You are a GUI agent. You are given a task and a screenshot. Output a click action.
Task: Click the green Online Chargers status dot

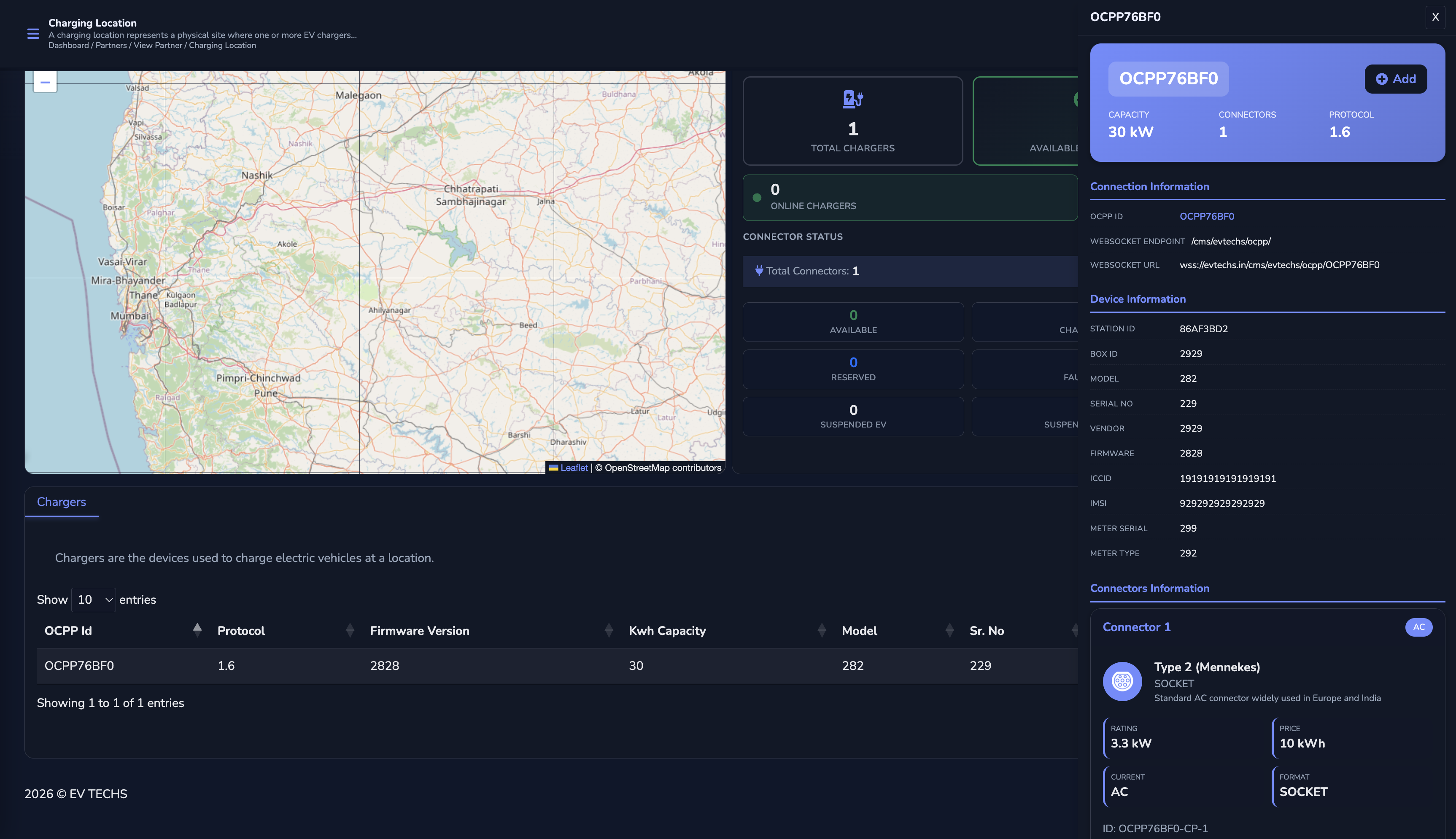tap(757, 198)
